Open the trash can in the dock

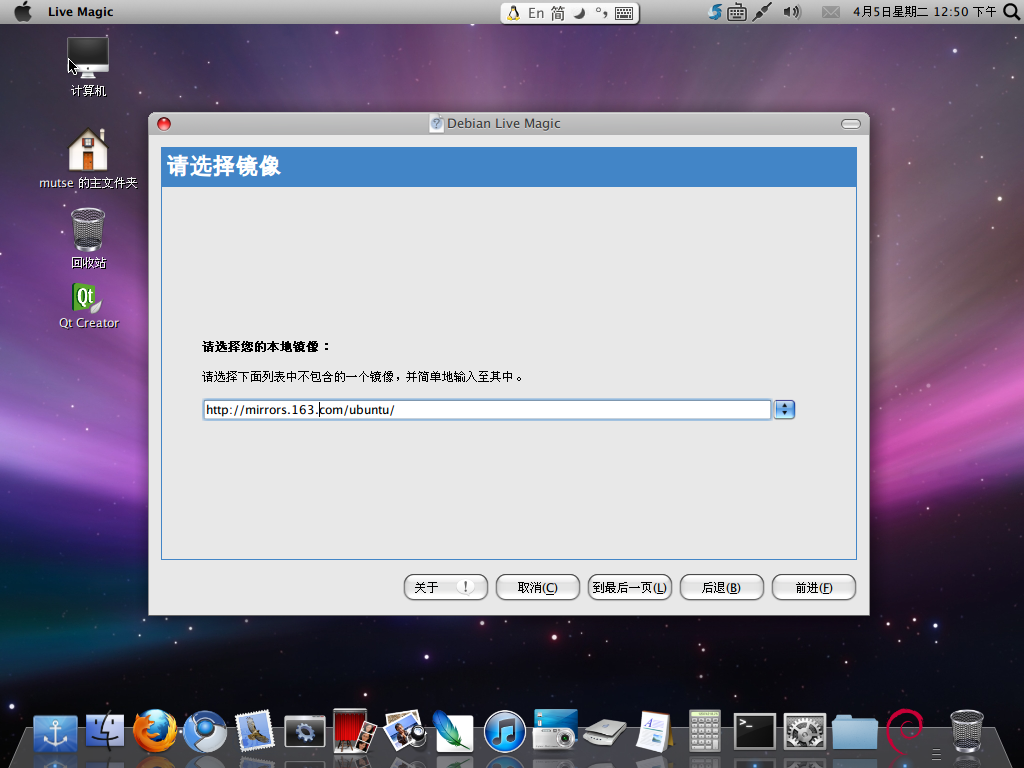pyautogui.click(x=967, y=731)
